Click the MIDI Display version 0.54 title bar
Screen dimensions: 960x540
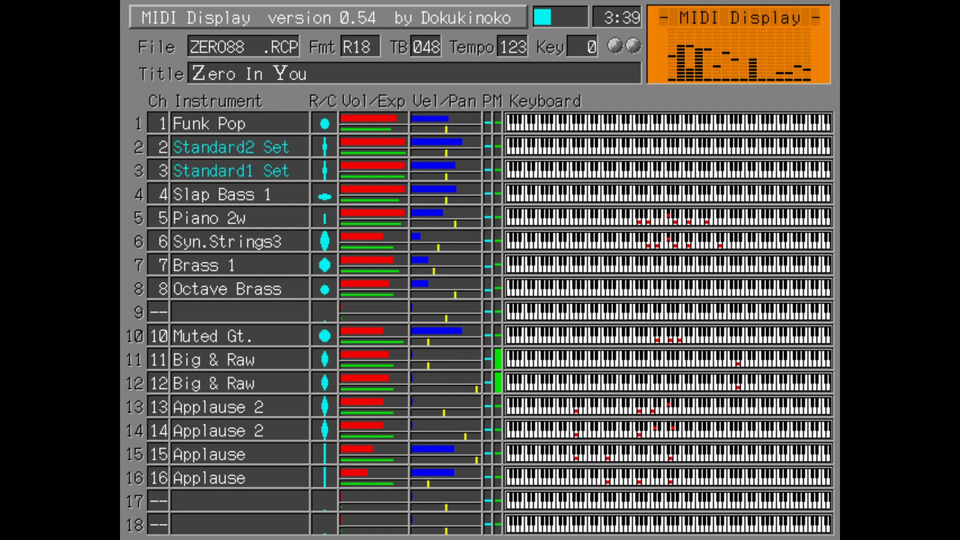[326, 17]
